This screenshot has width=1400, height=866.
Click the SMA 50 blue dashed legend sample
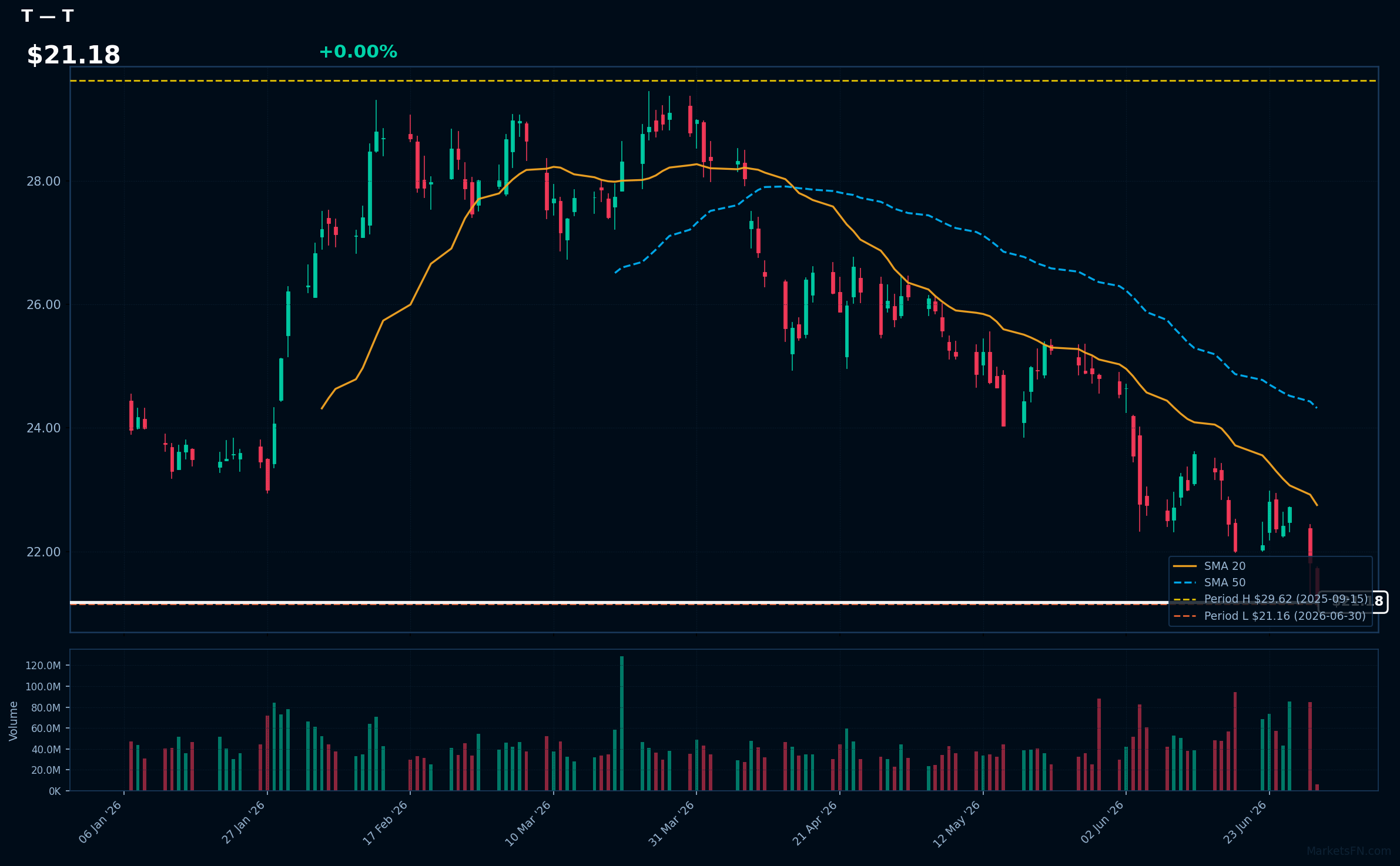(1184, 583)
